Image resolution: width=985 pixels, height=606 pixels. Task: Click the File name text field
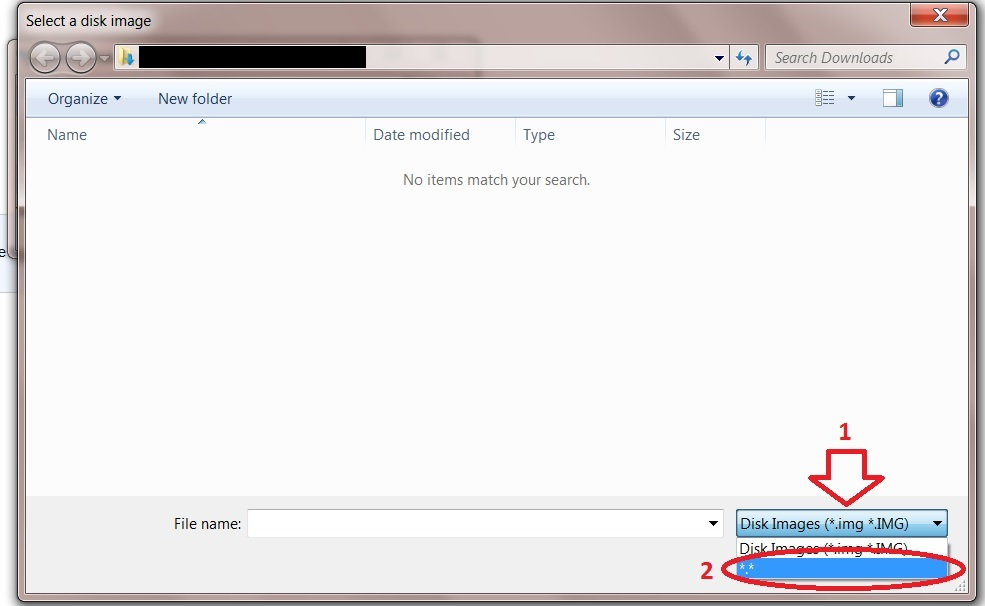tap(476, 523)
